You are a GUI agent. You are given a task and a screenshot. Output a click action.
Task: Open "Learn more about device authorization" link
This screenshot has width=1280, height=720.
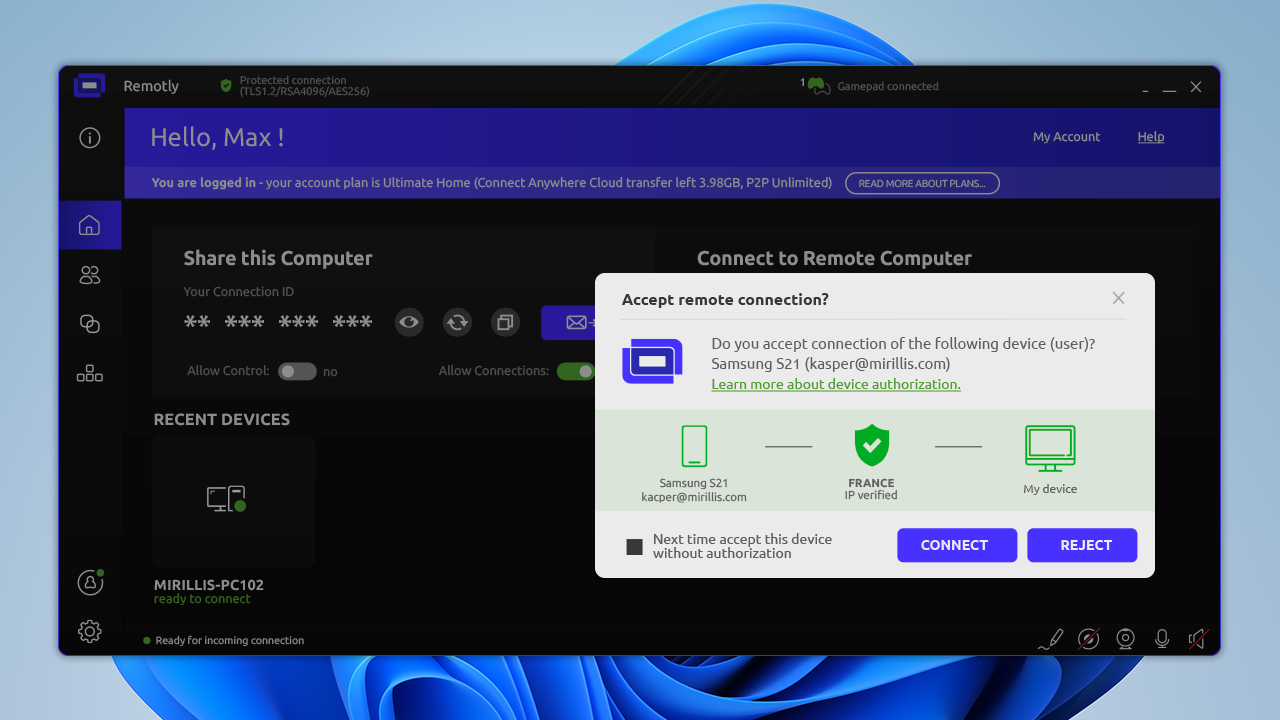tap(835, 384)
